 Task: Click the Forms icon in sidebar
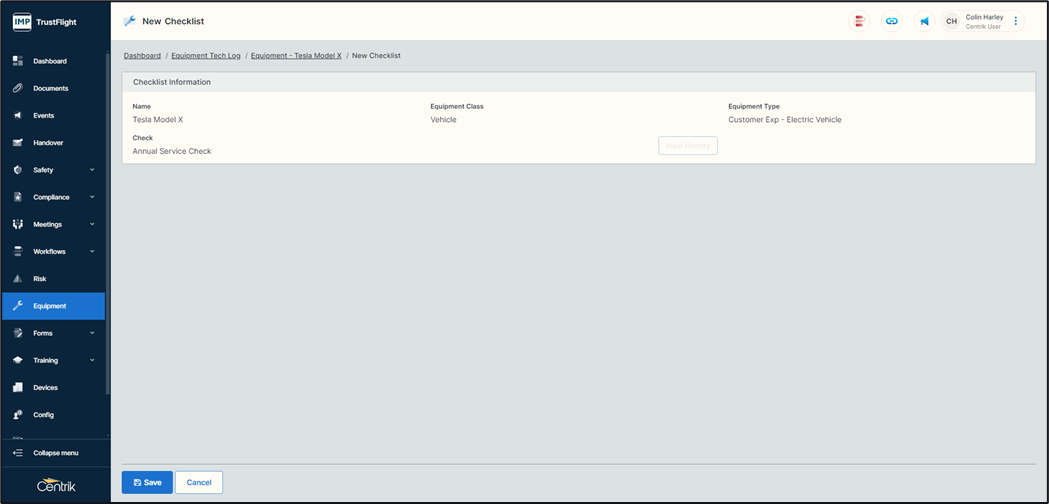click(18, 333)
